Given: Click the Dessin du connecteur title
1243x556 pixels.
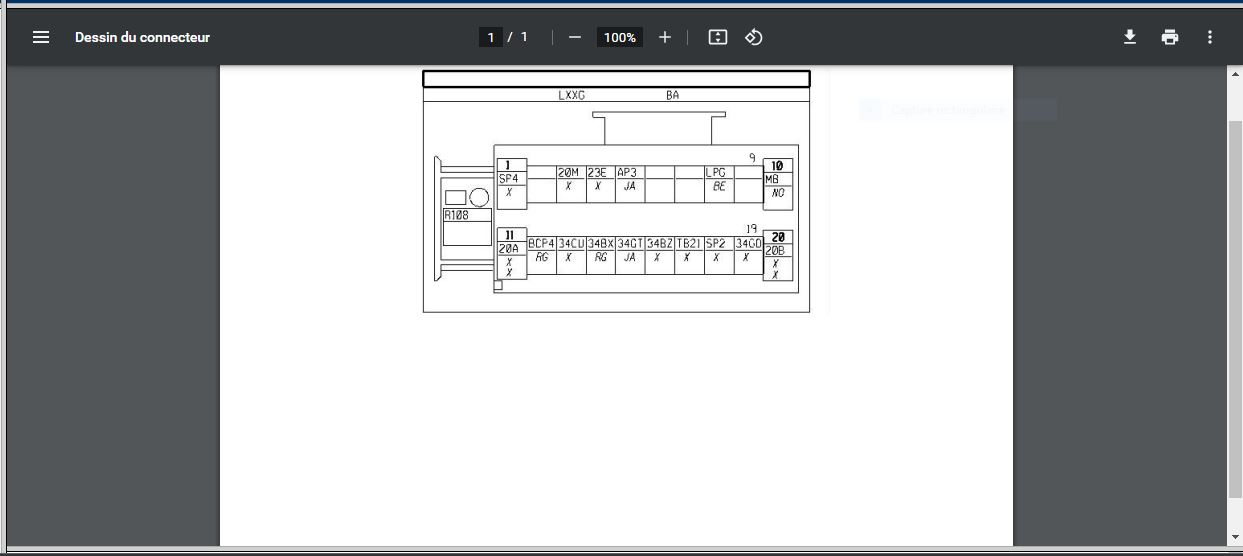Looking at the screenshot, I should [x=142, y=37].
